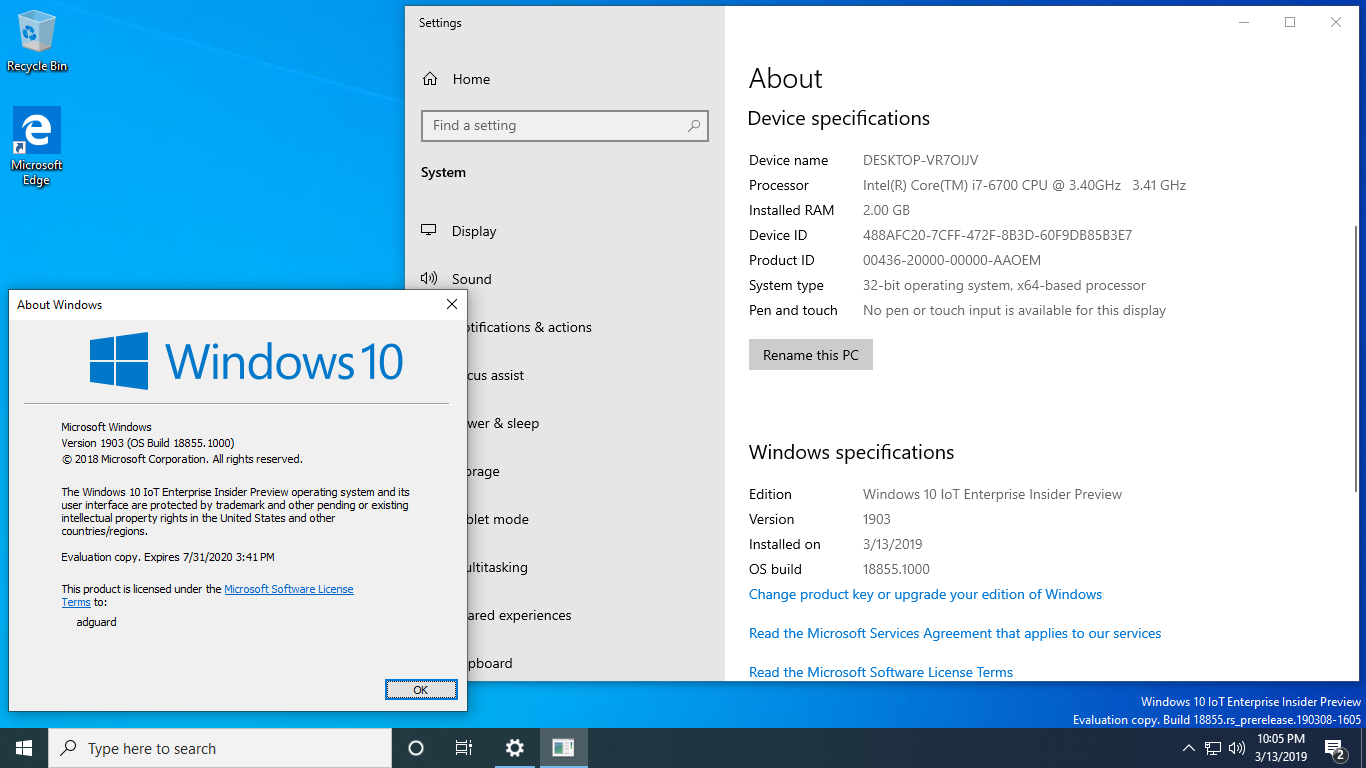Click the taskbar search magnifier icon
1366x768 pixels.
(68, 748)
